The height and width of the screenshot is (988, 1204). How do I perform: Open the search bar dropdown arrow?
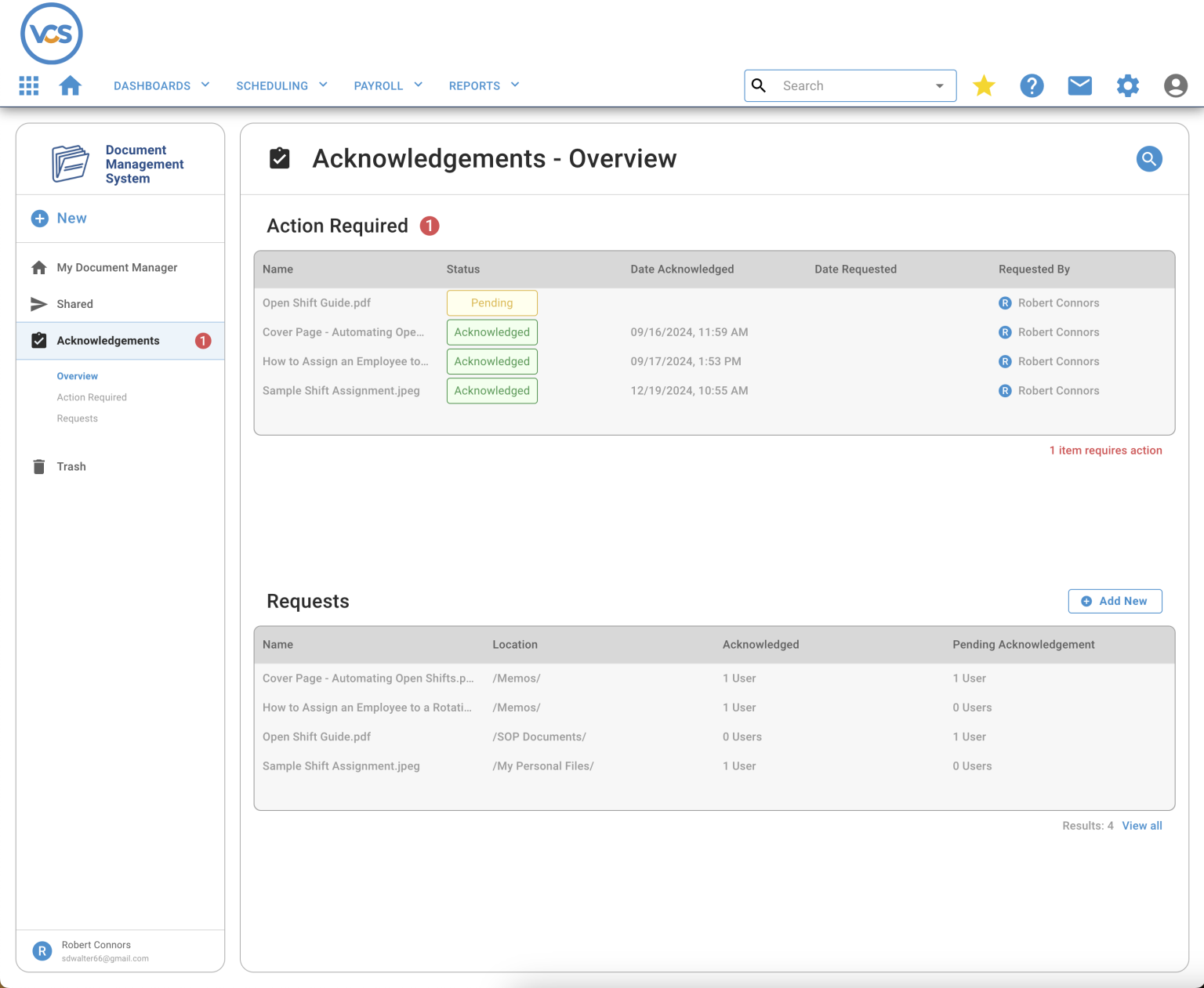[x=938, y=85]
